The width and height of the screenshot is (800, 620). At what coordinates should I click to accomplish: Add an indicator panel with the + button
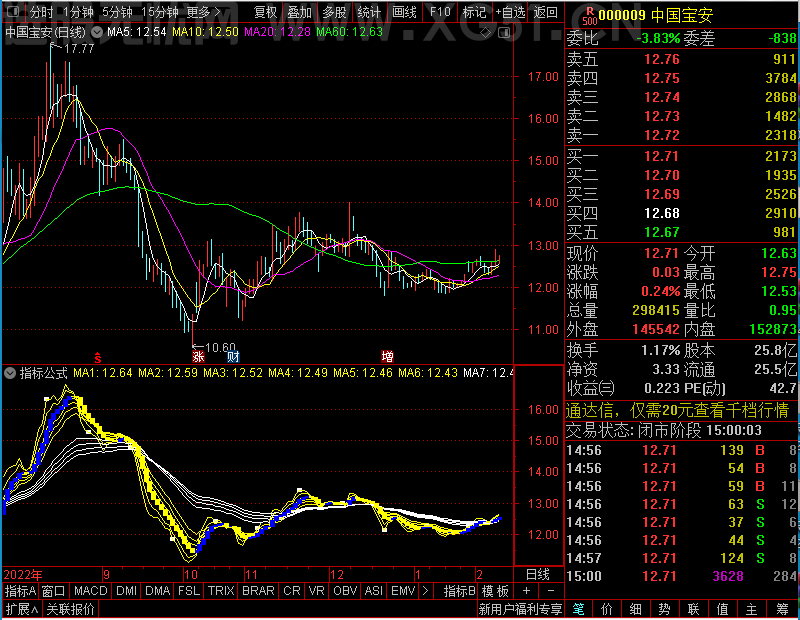click(x=526, y=591)
